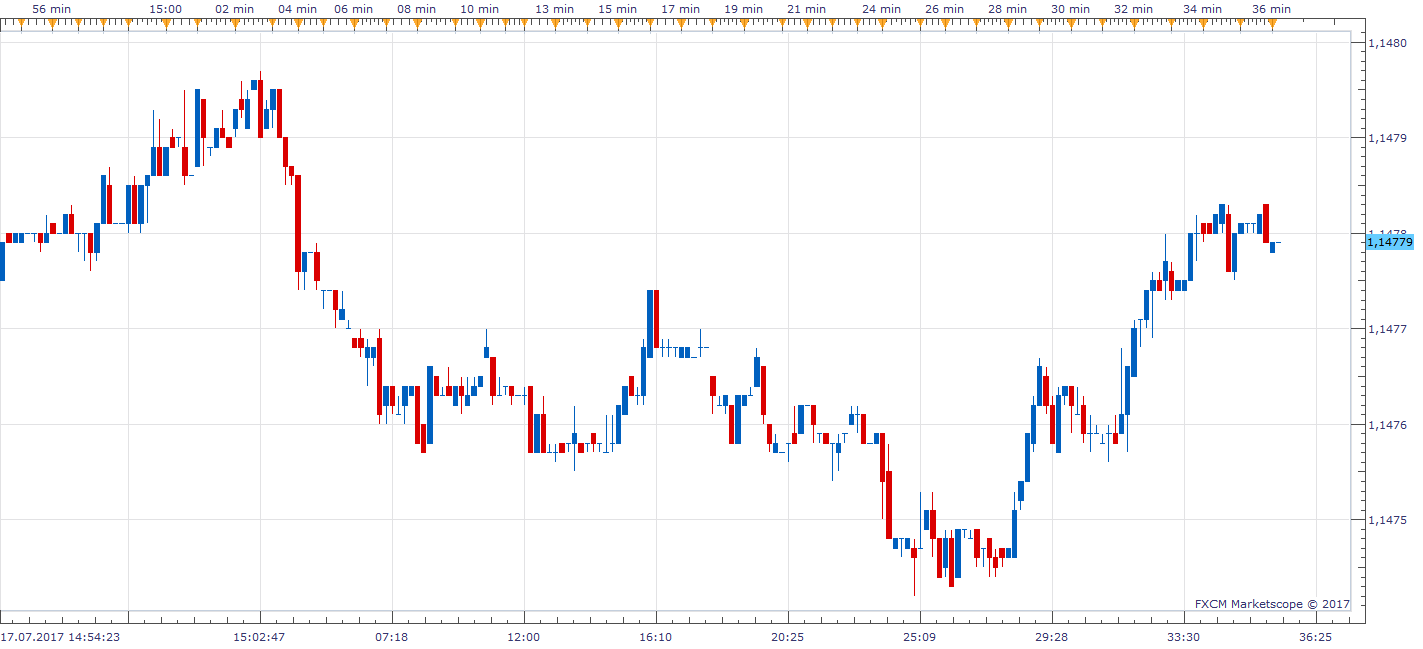Select the orange triangle under "15 min"
Screen dimensions: 1423x649
coord(617,22)
